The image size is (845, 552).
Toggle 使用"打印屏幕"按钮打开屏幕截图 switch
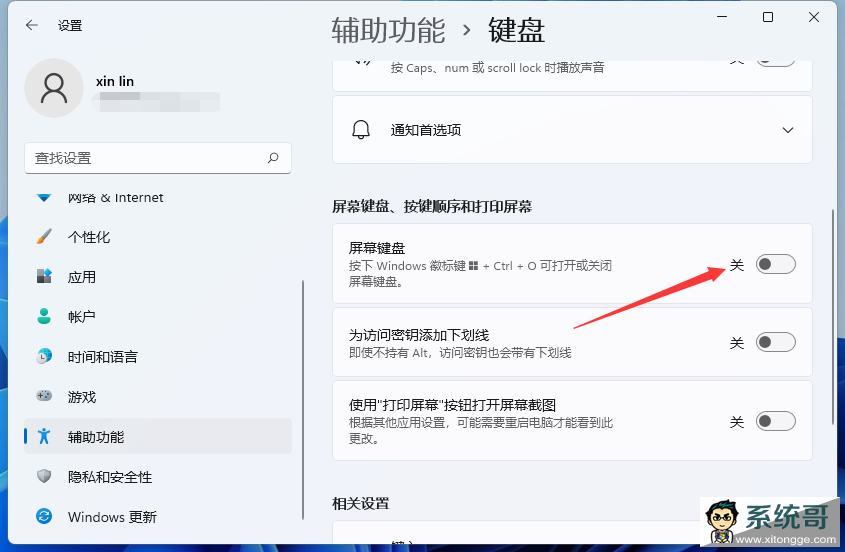click(x=775, y=421)
